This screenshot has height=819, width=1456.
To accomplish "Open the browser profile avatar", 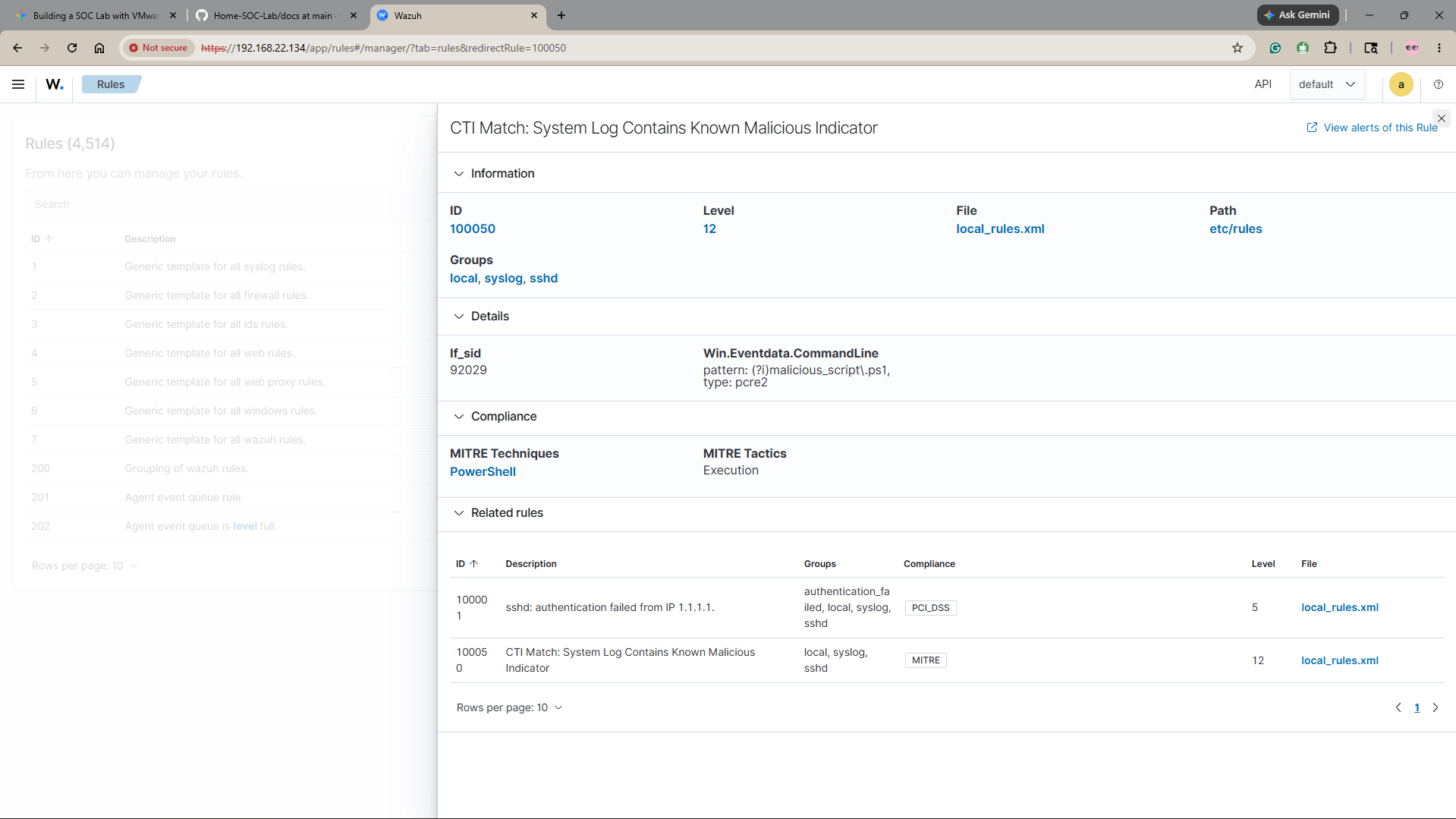I will pos(1412,48).
